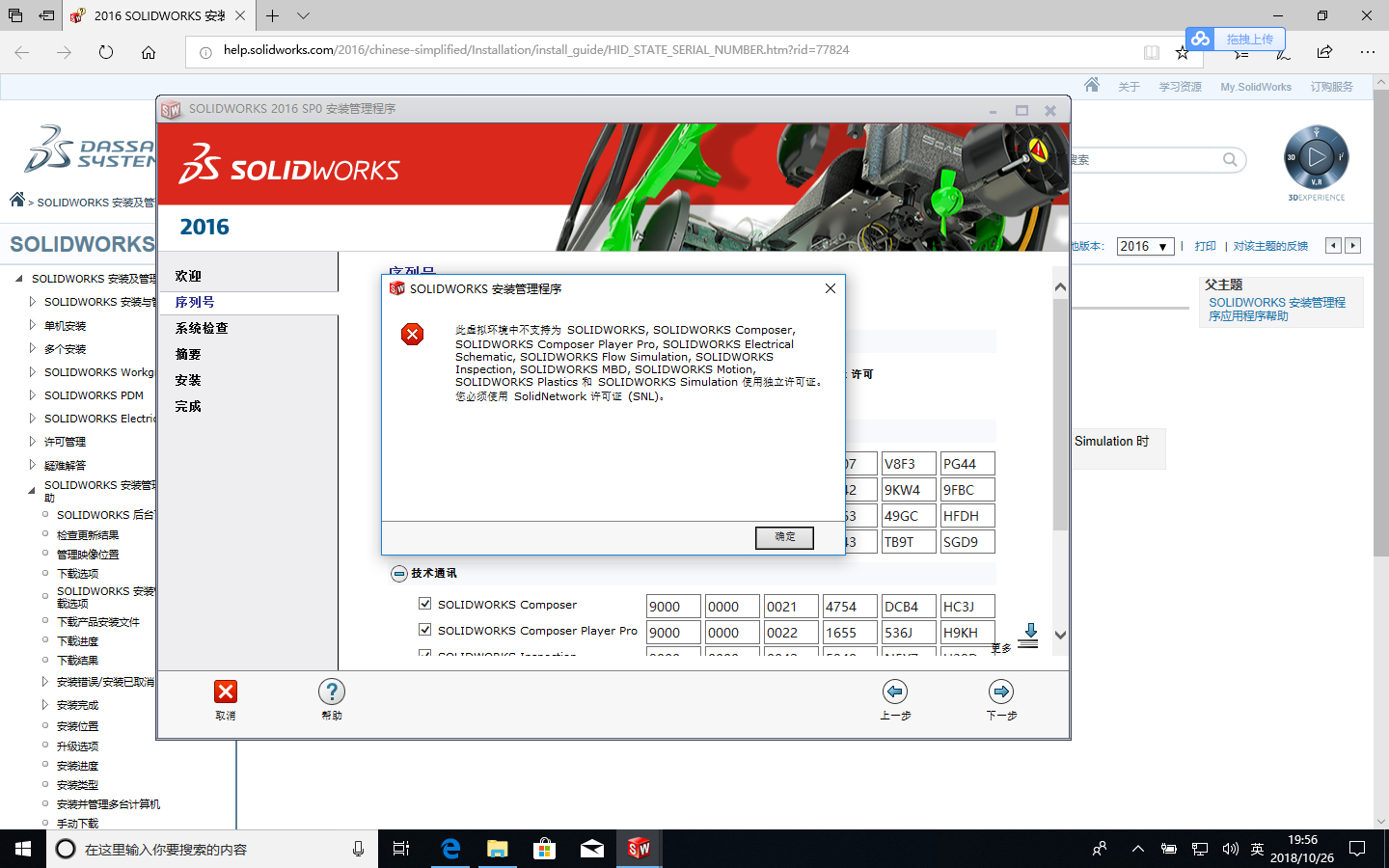Expand the 疑难解答 tree node
This screenshot has width=1389, height=868.
point(33,464)
